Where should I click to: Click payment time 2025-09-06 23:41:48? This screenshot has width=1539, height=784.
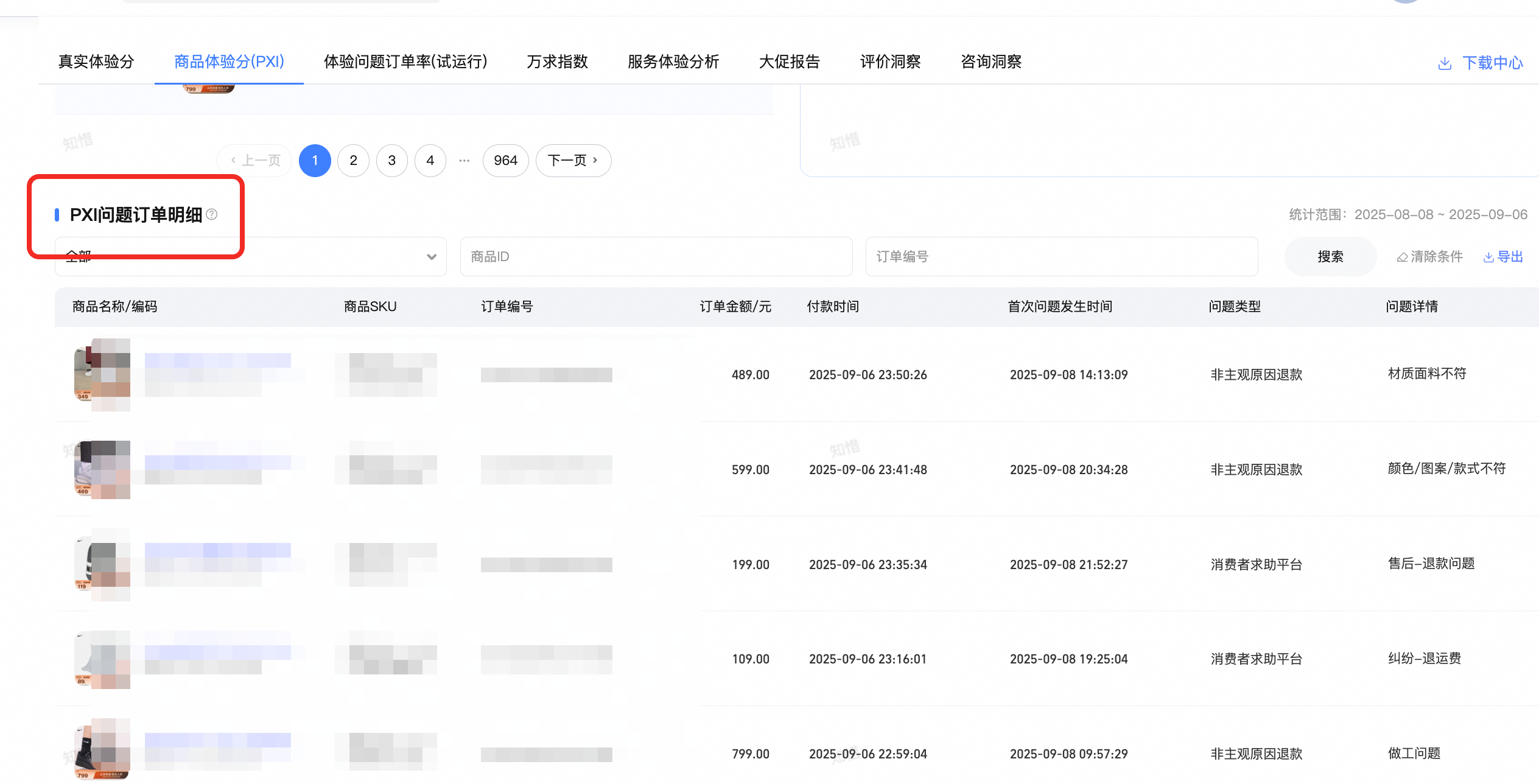[x=868, y=469]
